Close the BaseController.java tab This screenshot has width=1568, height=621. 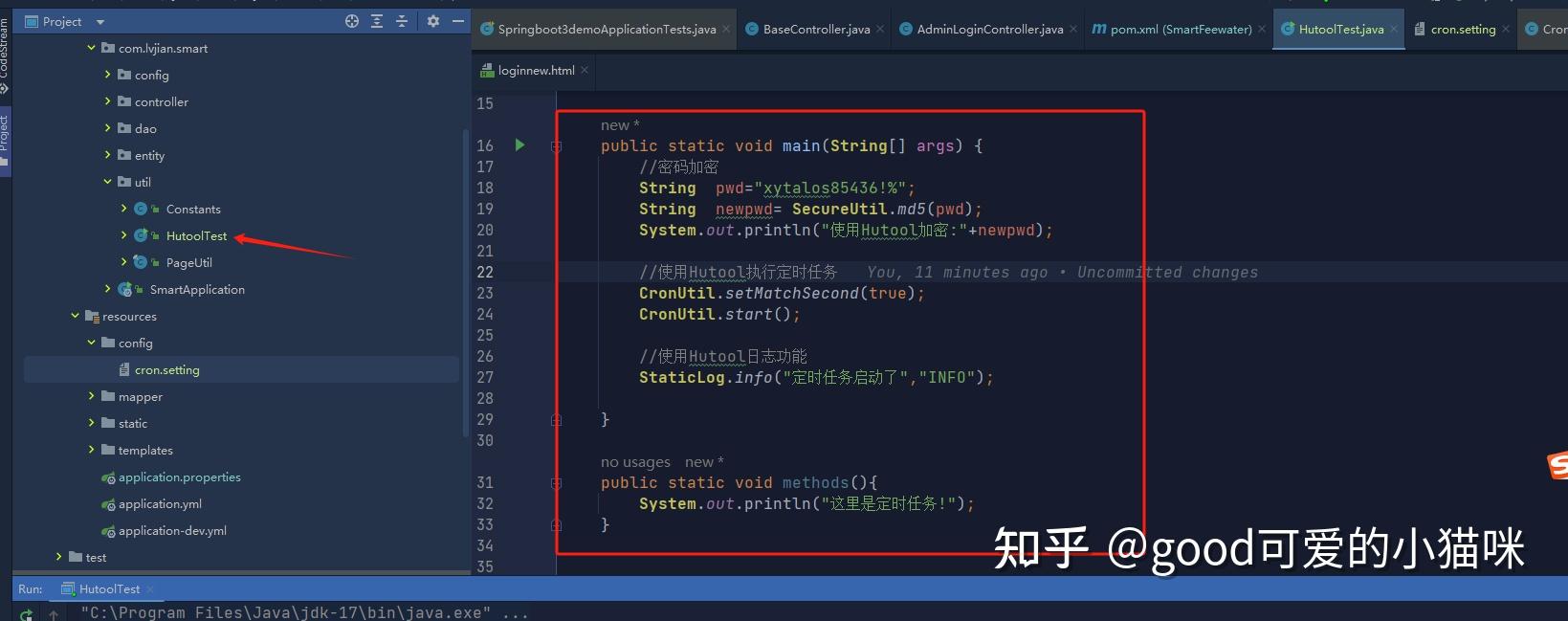(880, 30)
